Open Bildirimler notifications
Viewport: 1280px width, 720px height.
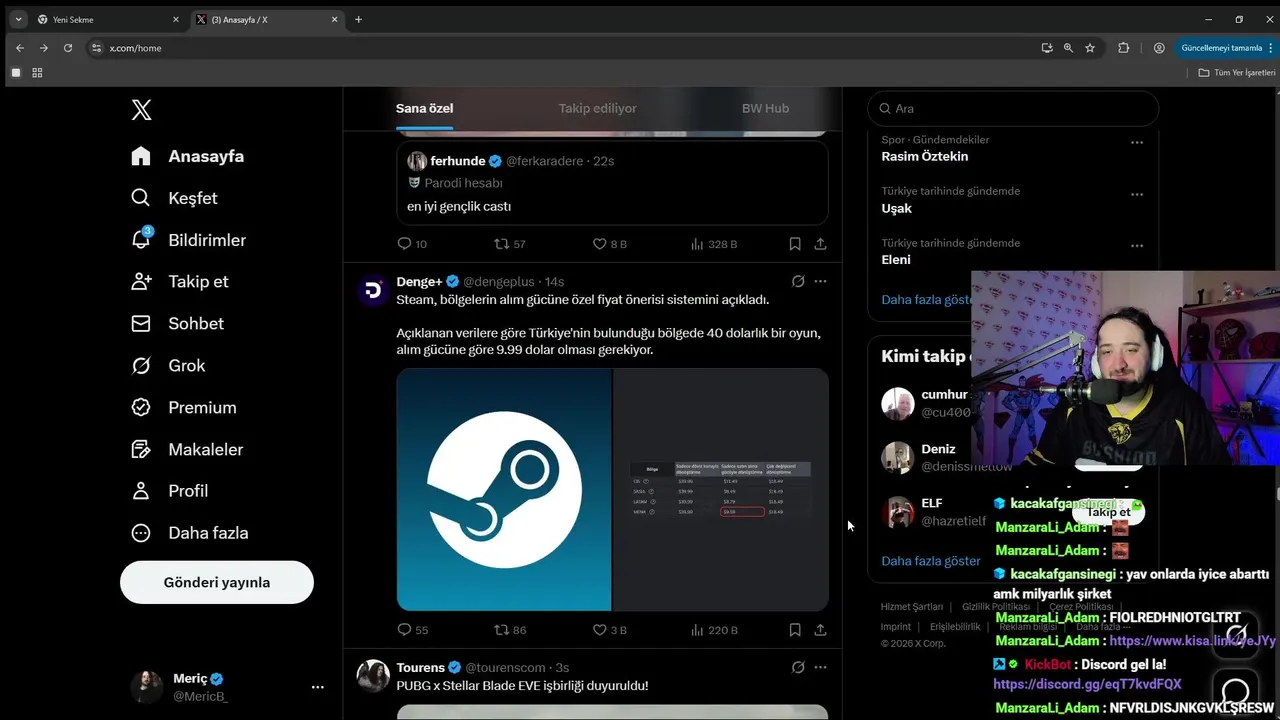[188, 240]
